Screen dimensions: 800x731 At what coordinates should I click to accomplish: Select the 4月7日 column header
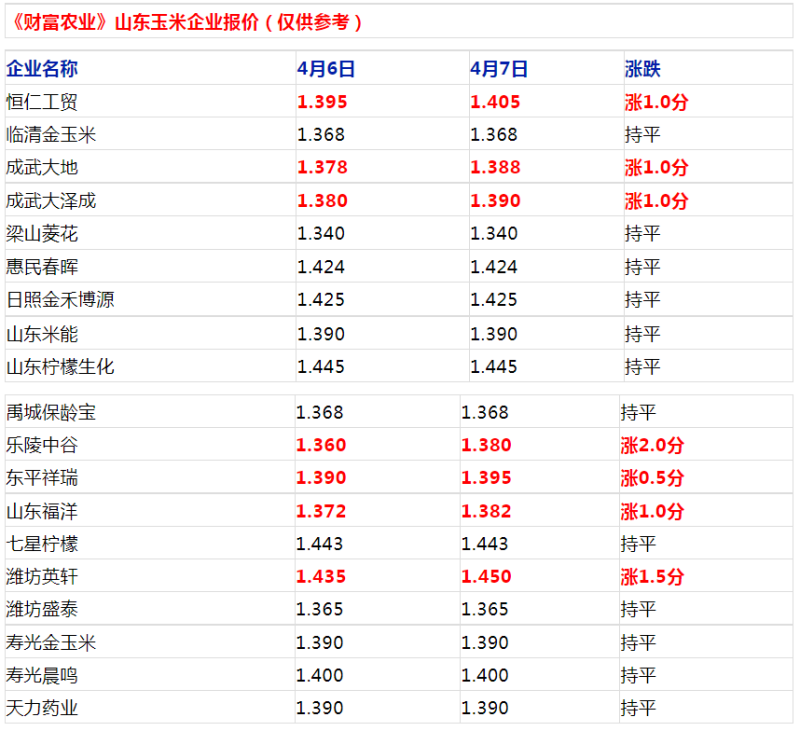pyautogui.click(x=498, y=68)
